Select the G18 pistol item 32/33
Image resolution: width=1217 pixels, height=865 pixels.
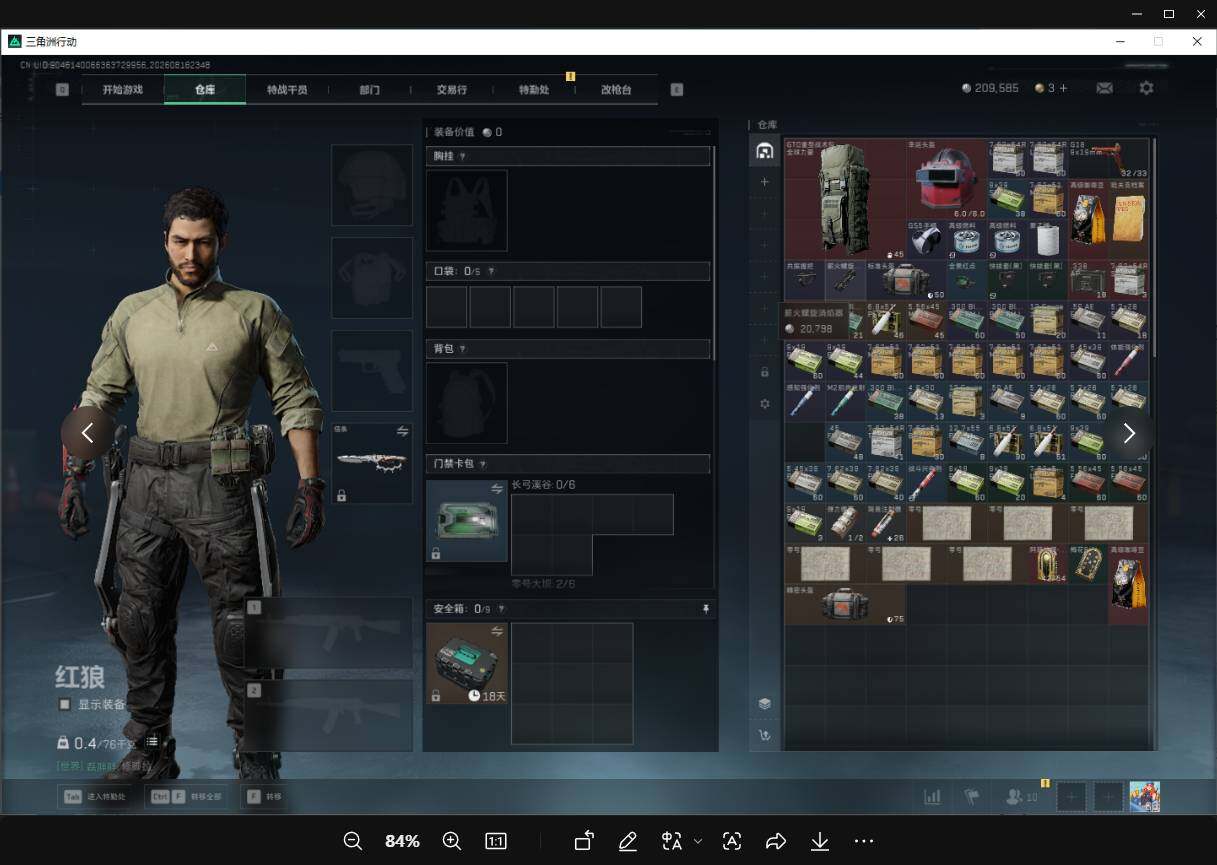(1108, 158)
